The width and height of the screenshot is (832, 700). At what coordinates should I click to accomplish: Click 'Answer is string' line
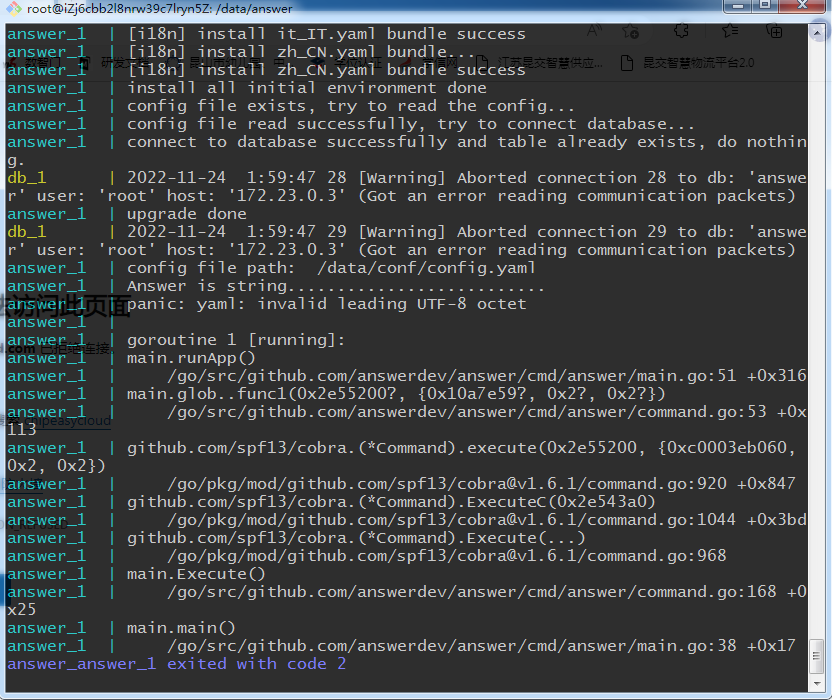pos(336,286)
